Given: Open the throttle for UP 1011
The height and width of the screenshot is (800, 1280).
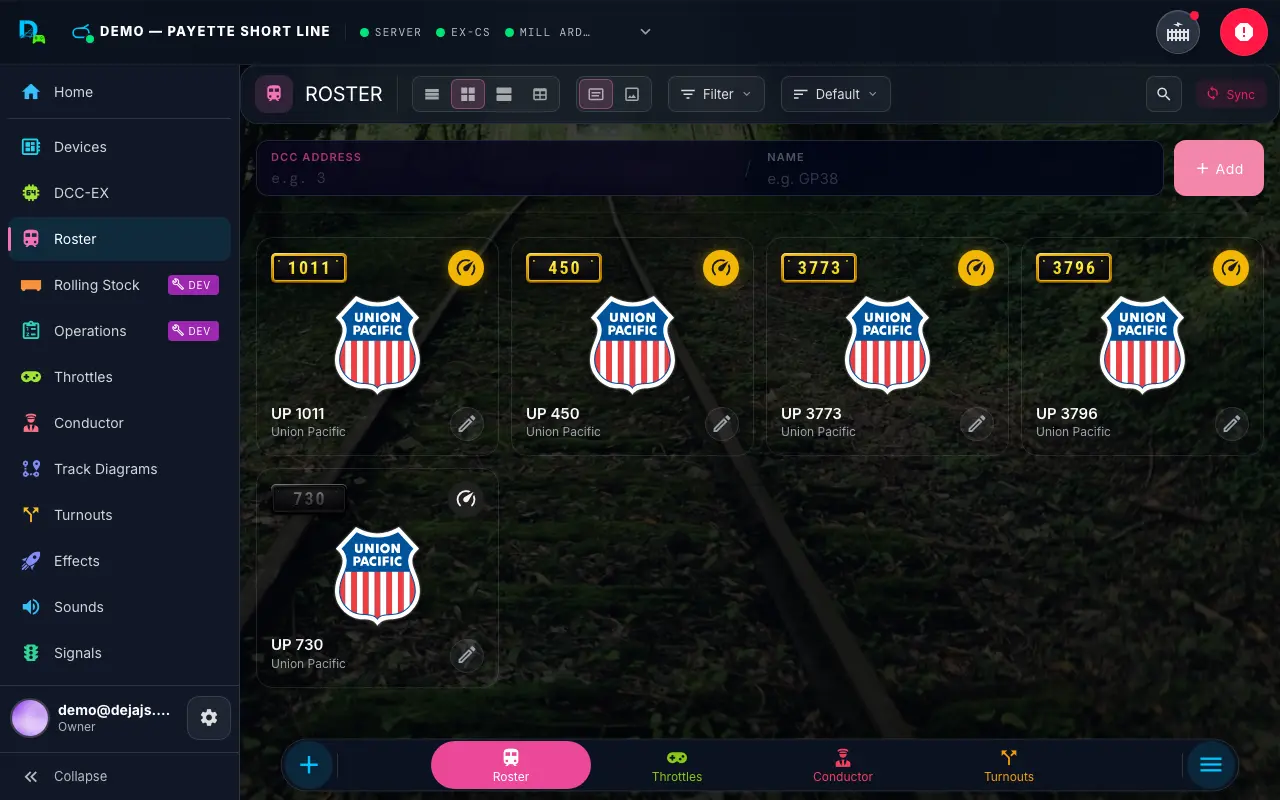Looking at the screenshot, I should pos(466,268).
